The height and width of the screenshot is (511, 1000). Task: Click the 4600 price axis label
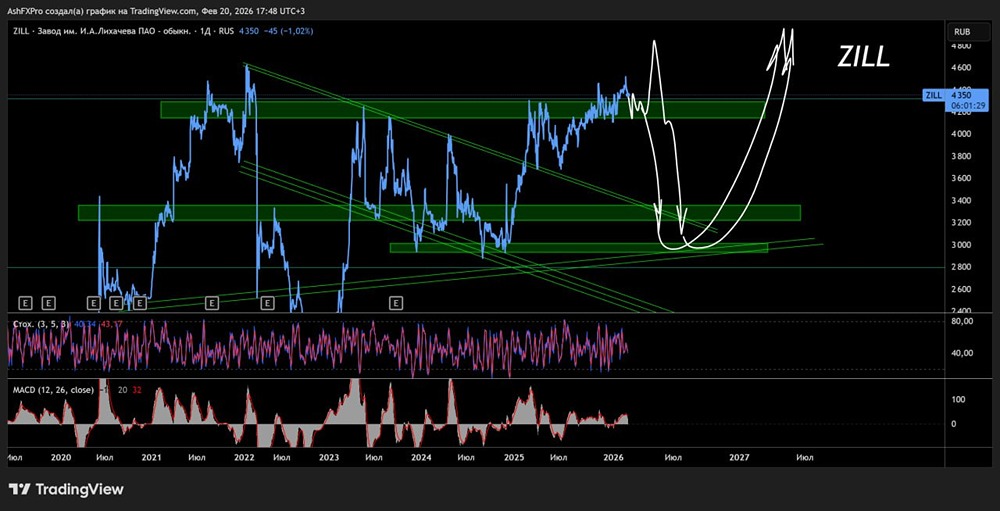point(961,68)
